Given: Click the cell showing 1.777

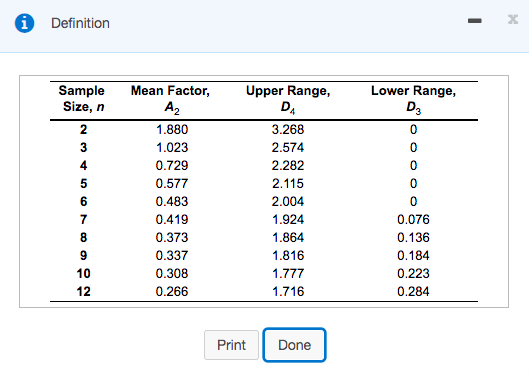Looking at the screenshot, I should point(288,273).
